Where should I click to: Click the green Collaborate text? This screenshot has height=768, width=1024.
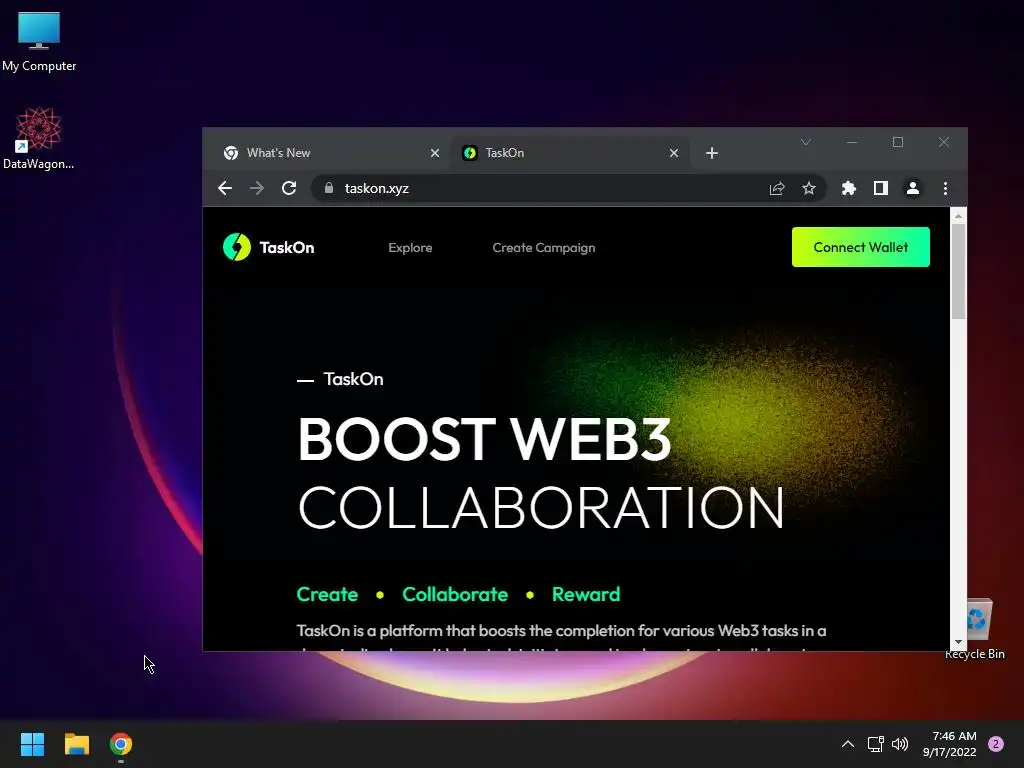(x=455, y=594)
